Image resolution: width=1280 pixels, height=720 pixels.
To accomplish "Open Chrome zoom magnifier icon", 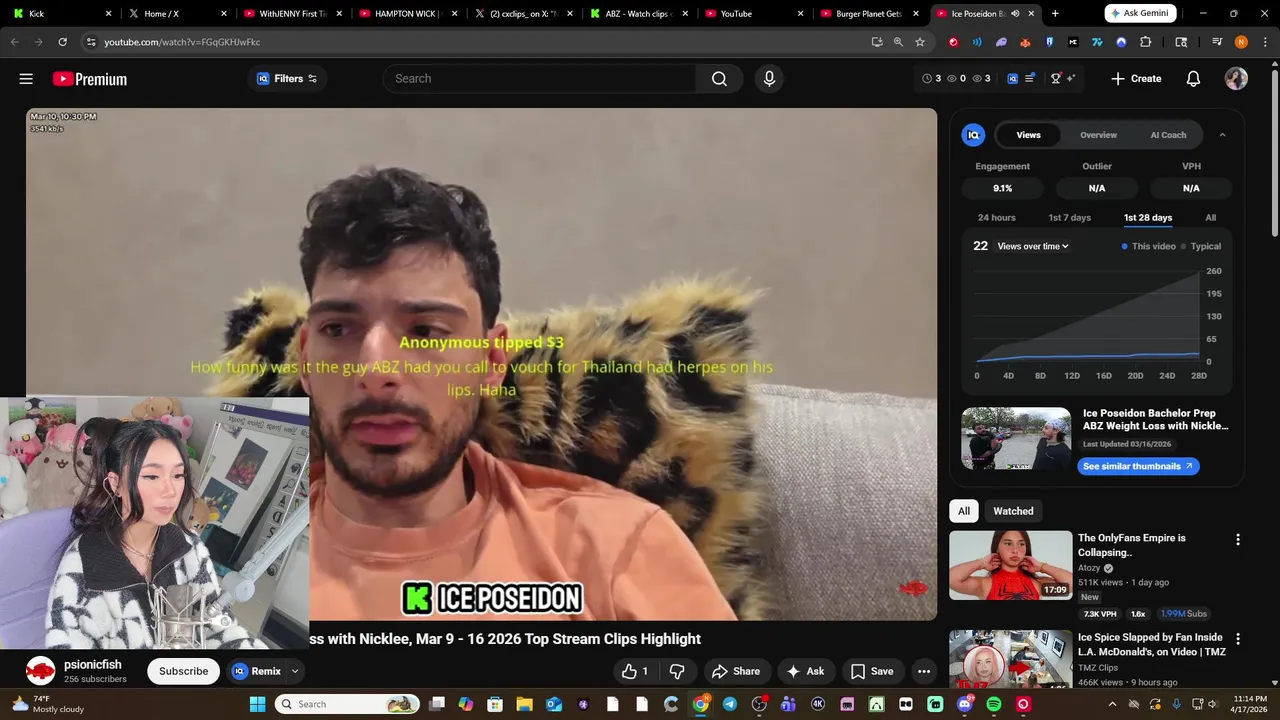I will 898,42.
